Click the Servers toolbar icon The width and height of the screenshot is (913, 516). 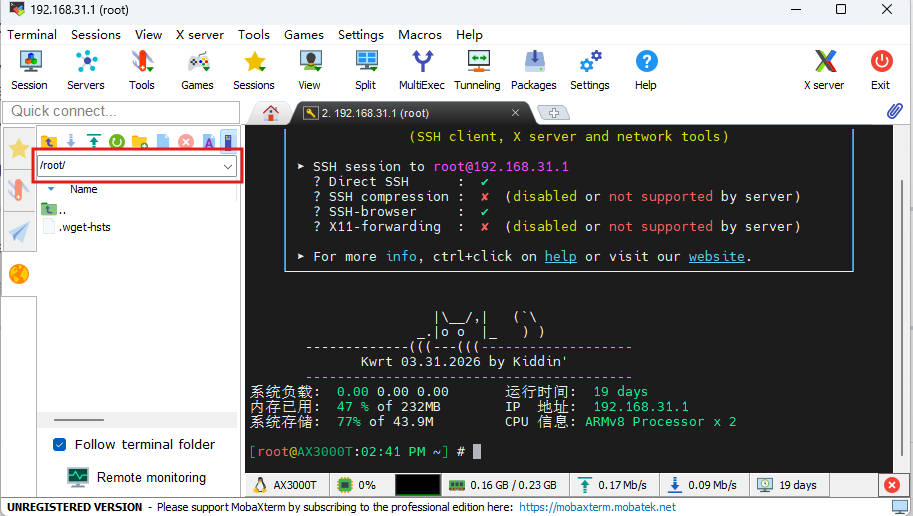(86, 70)
